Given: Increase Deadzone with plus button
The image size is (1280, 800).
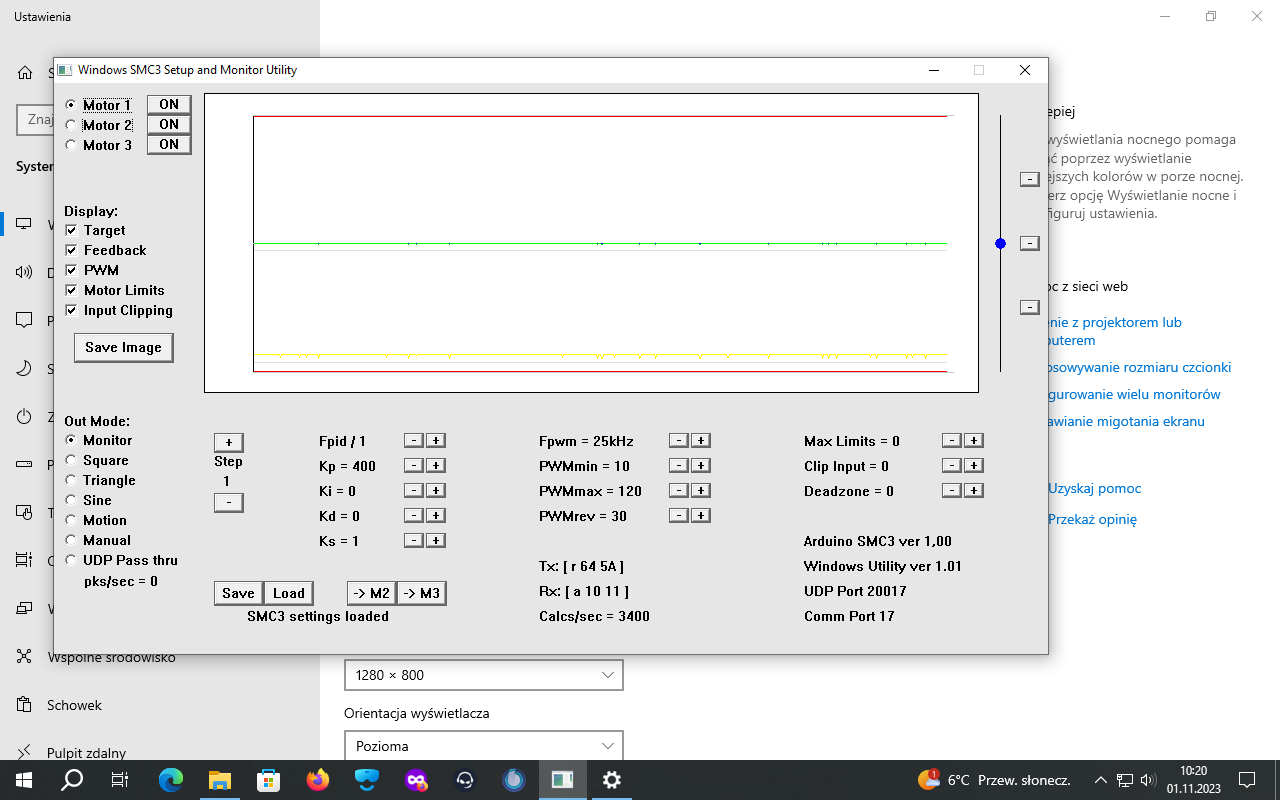Looking at the screenshot, I should tap(974, 491).
